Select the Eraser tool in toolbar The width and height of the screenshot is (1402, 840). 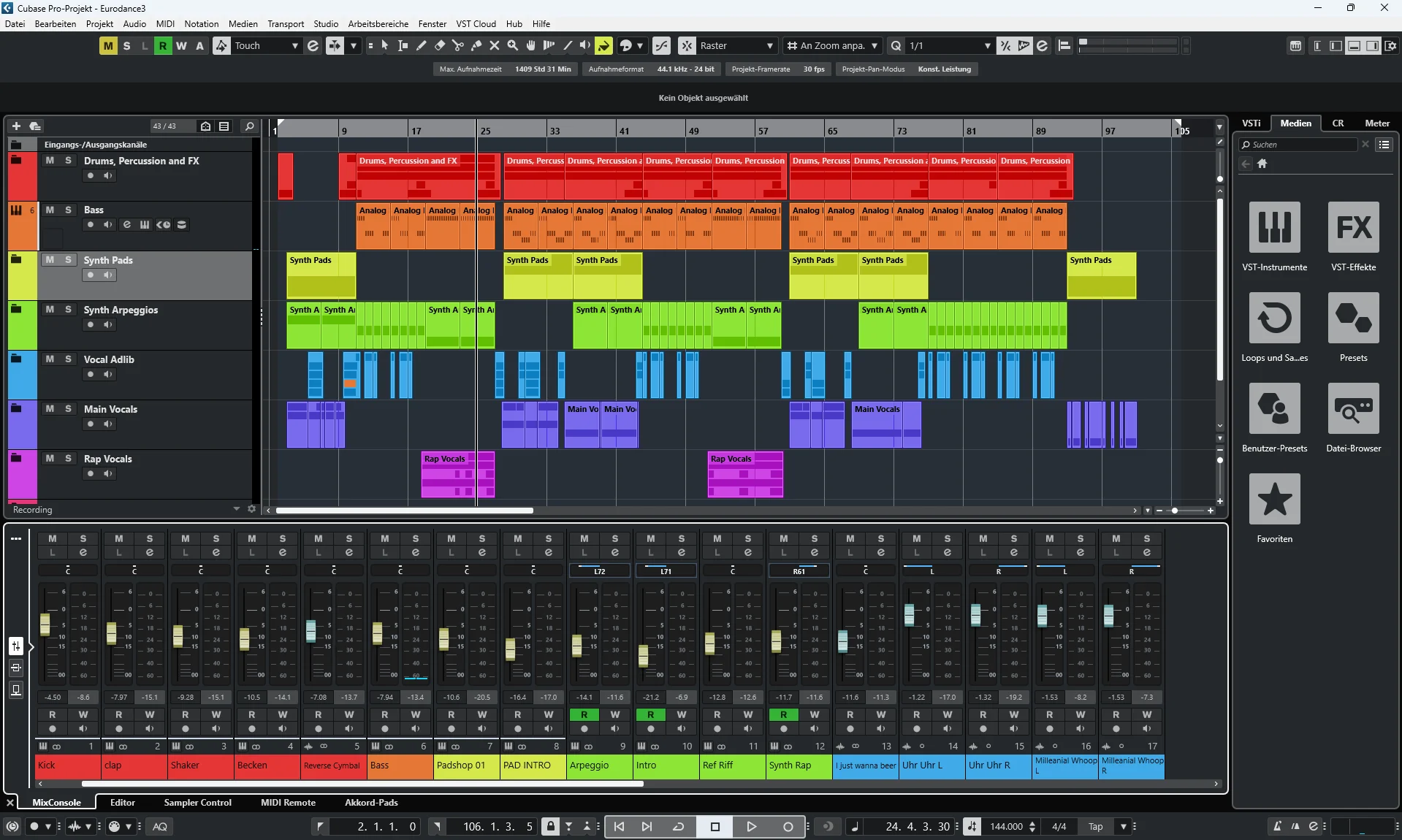point(440,45)
